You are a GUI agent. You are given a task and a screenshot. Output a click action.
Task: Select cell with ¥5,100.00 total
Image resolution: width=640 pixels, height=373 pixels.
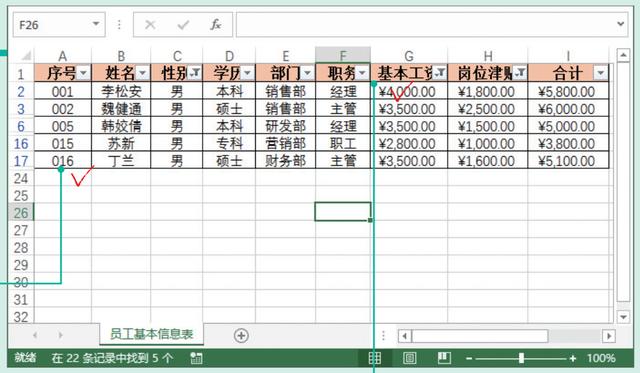pyautogui.click(x=568, y=161)
